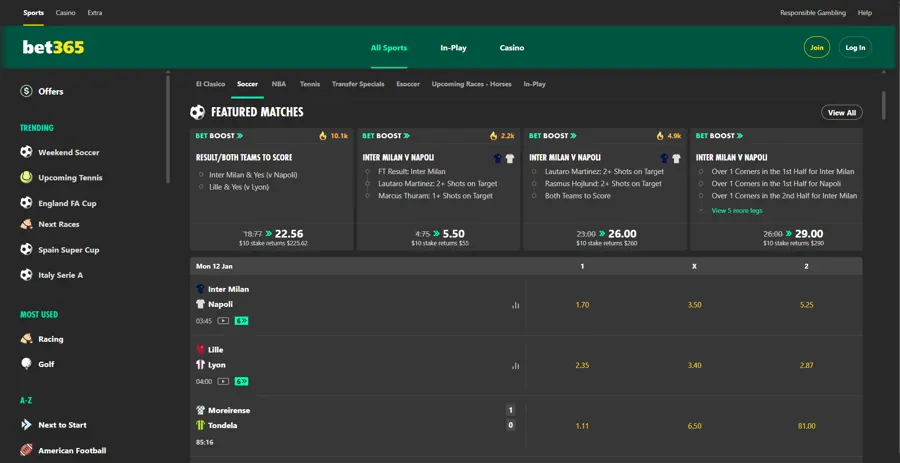Click Racing icon under Most Used
This screenshot has width=900, height=463.
26,339
